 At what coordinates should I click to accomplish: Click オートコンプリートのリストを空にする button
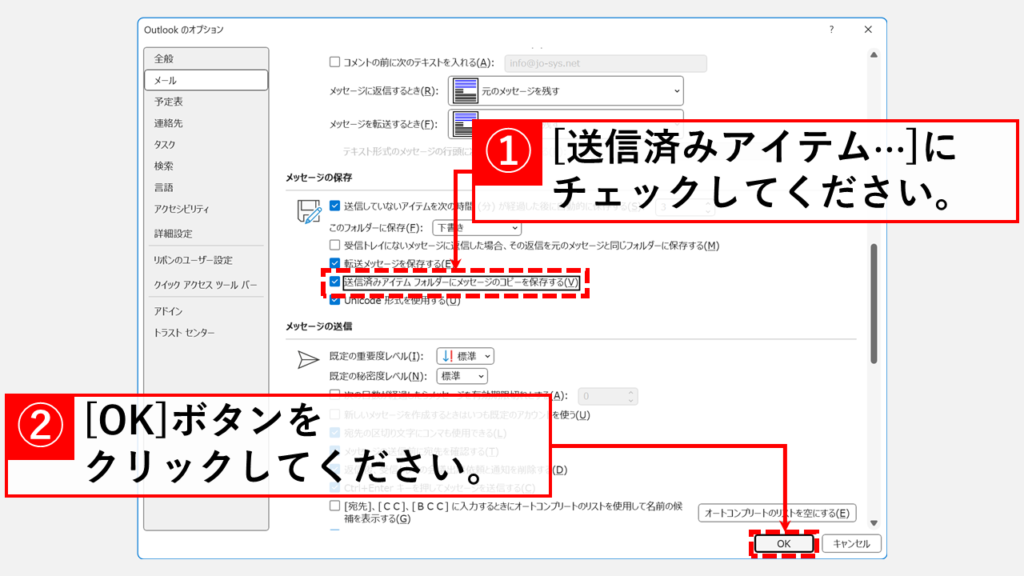point(776,513)
